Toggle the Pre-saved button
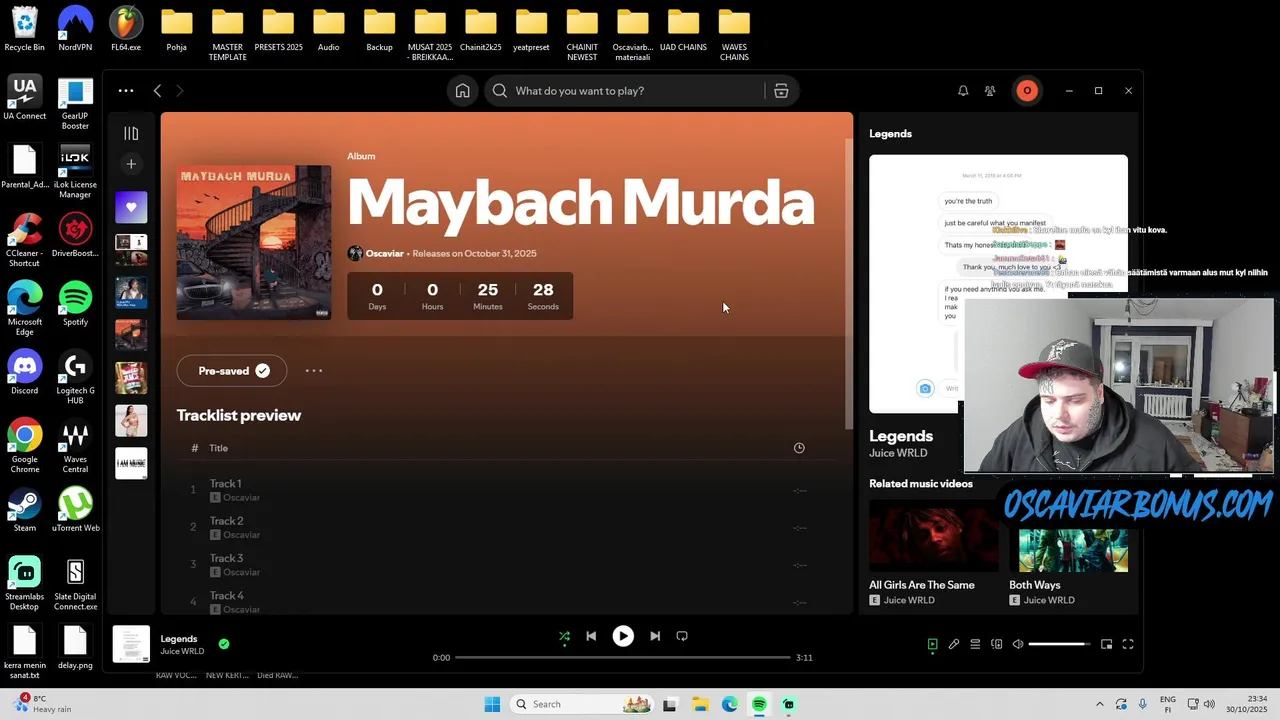This screenshot has width=1280, height=720. (x=232, y=371)
